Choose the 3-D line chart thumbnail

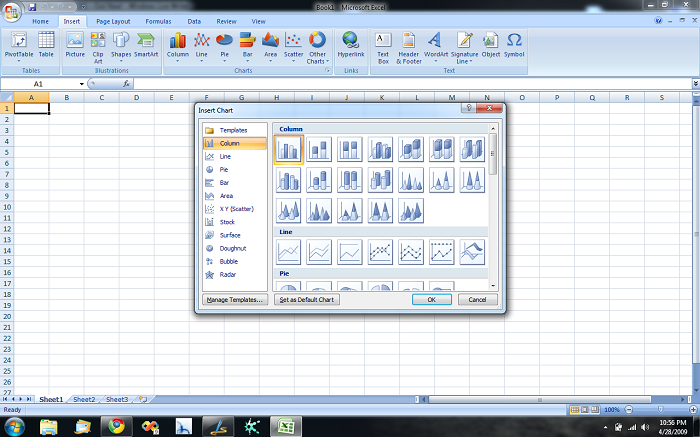[x=472, y=252]
